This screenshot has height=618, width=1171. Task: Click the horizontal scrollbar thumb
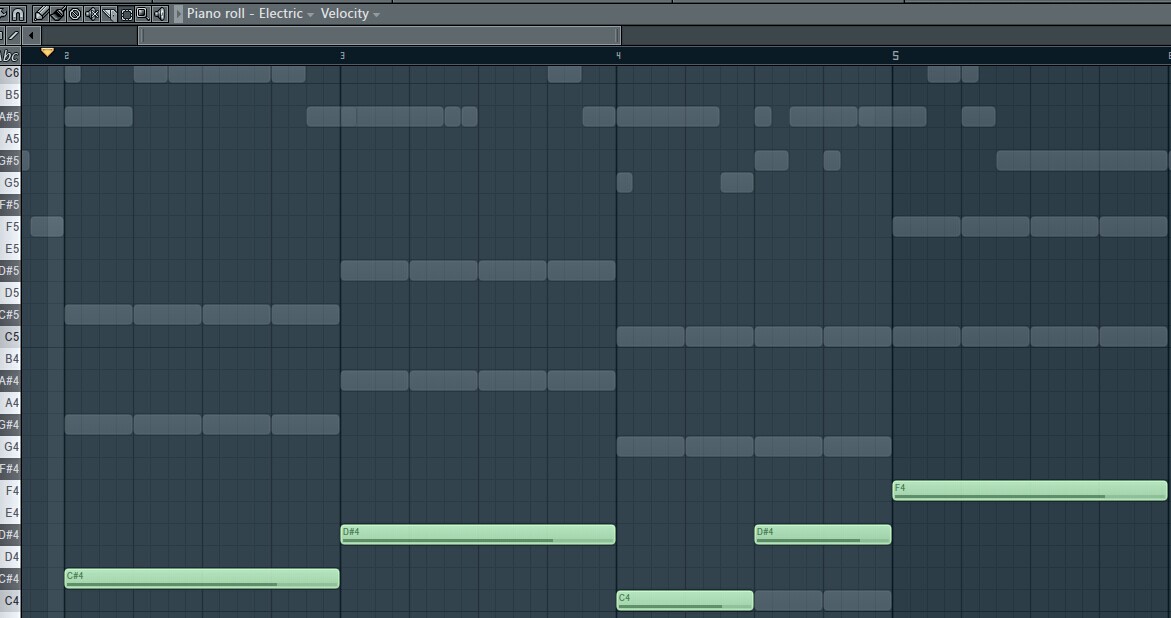click(x=379, y=35)
